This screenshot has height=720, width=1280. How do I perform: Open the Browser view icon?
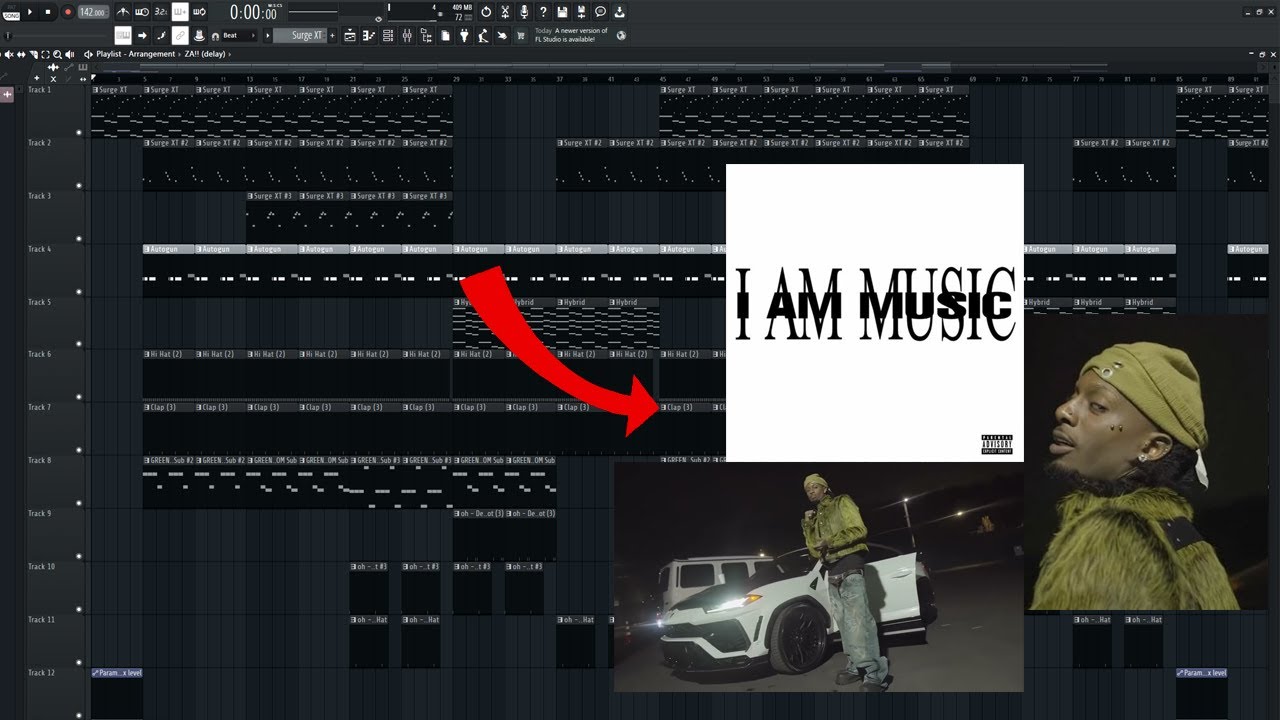pyautogui.click(x=426, y=35)
